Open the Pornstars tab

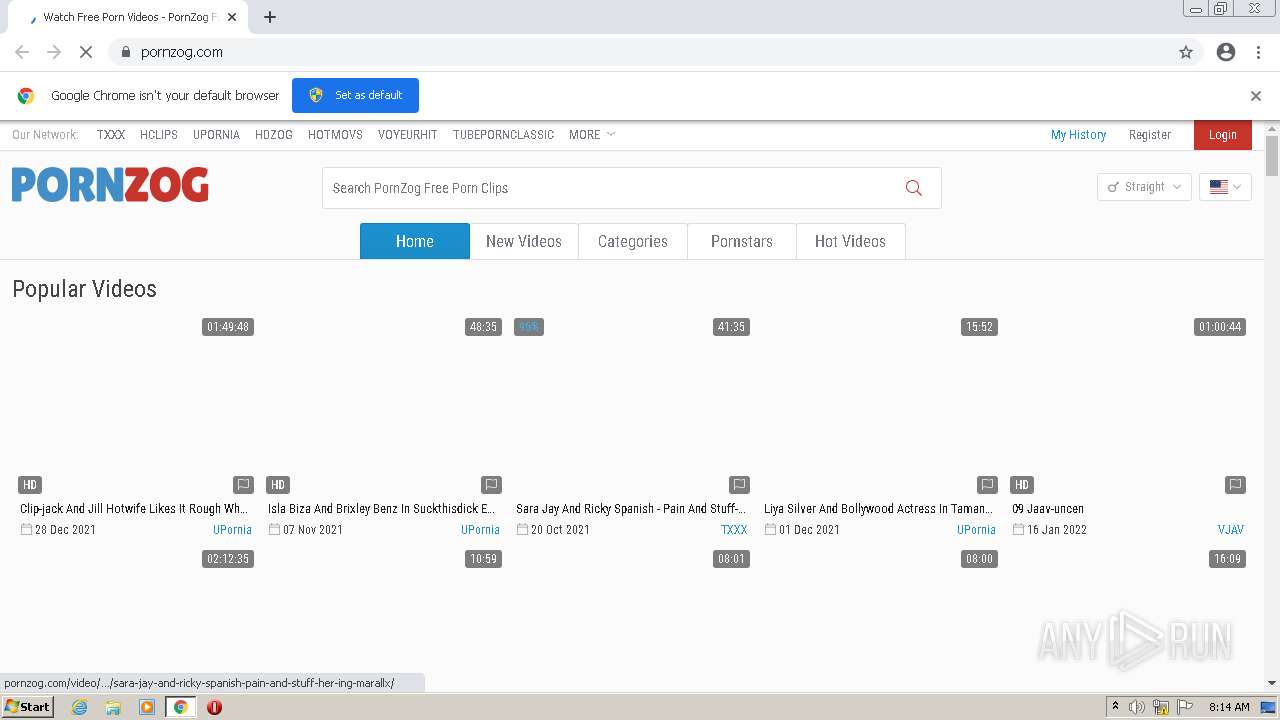click(742, 241)
